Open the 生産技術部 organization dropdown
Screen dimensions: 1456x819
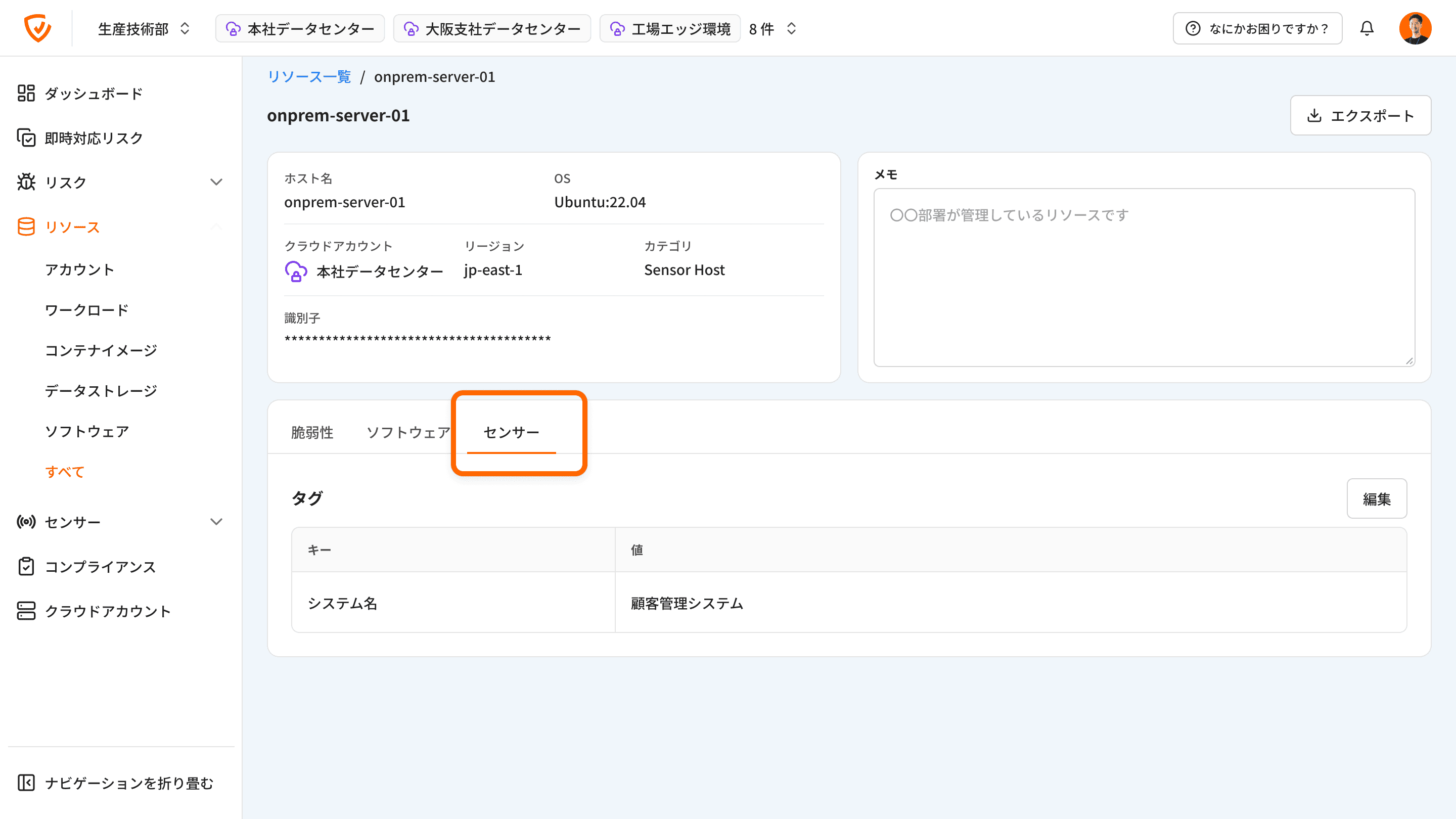[144, 28]
